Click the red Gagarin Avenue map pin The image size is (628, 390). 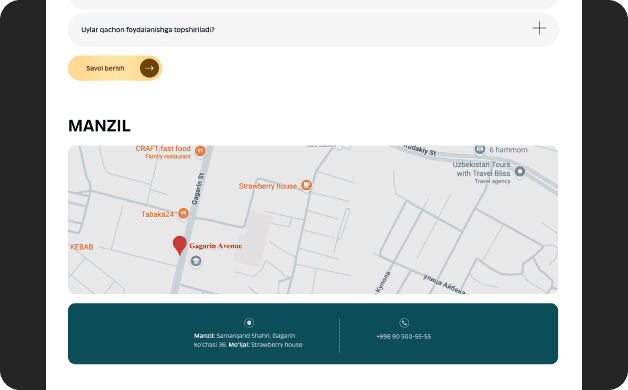(179, 245)
